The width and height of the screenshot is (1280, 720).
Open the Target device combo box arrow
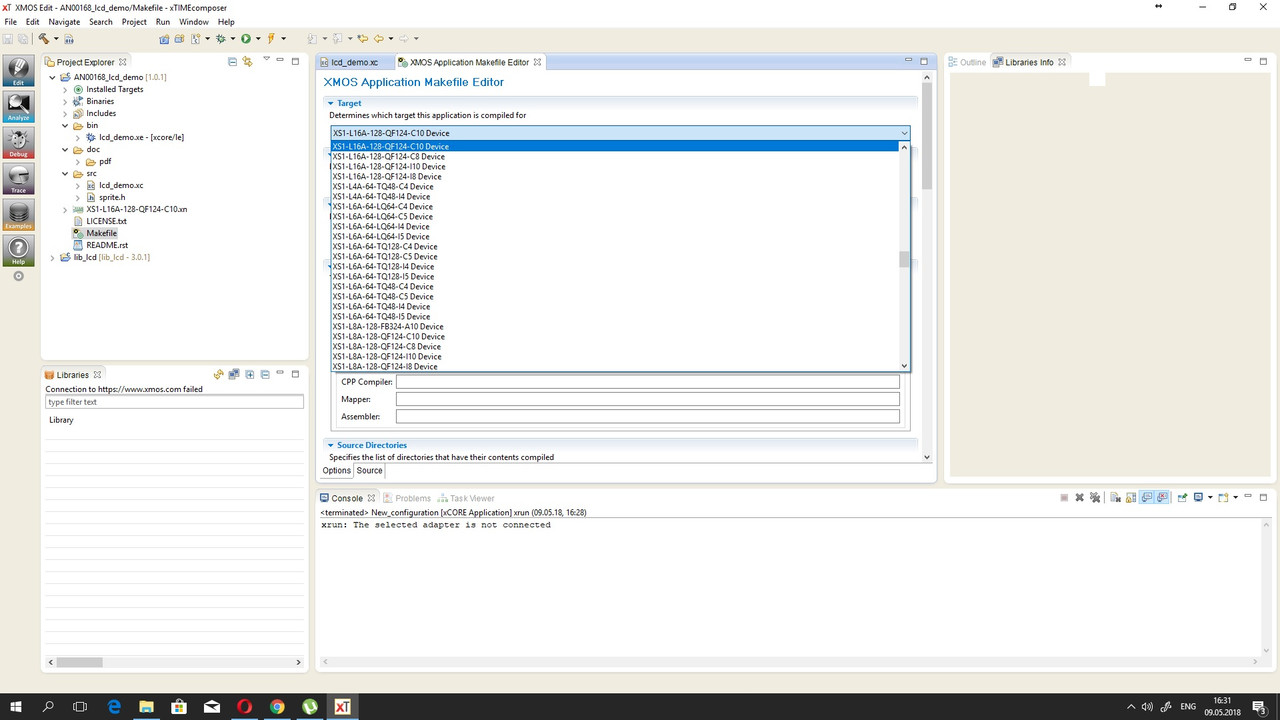(x=904, y=133)
